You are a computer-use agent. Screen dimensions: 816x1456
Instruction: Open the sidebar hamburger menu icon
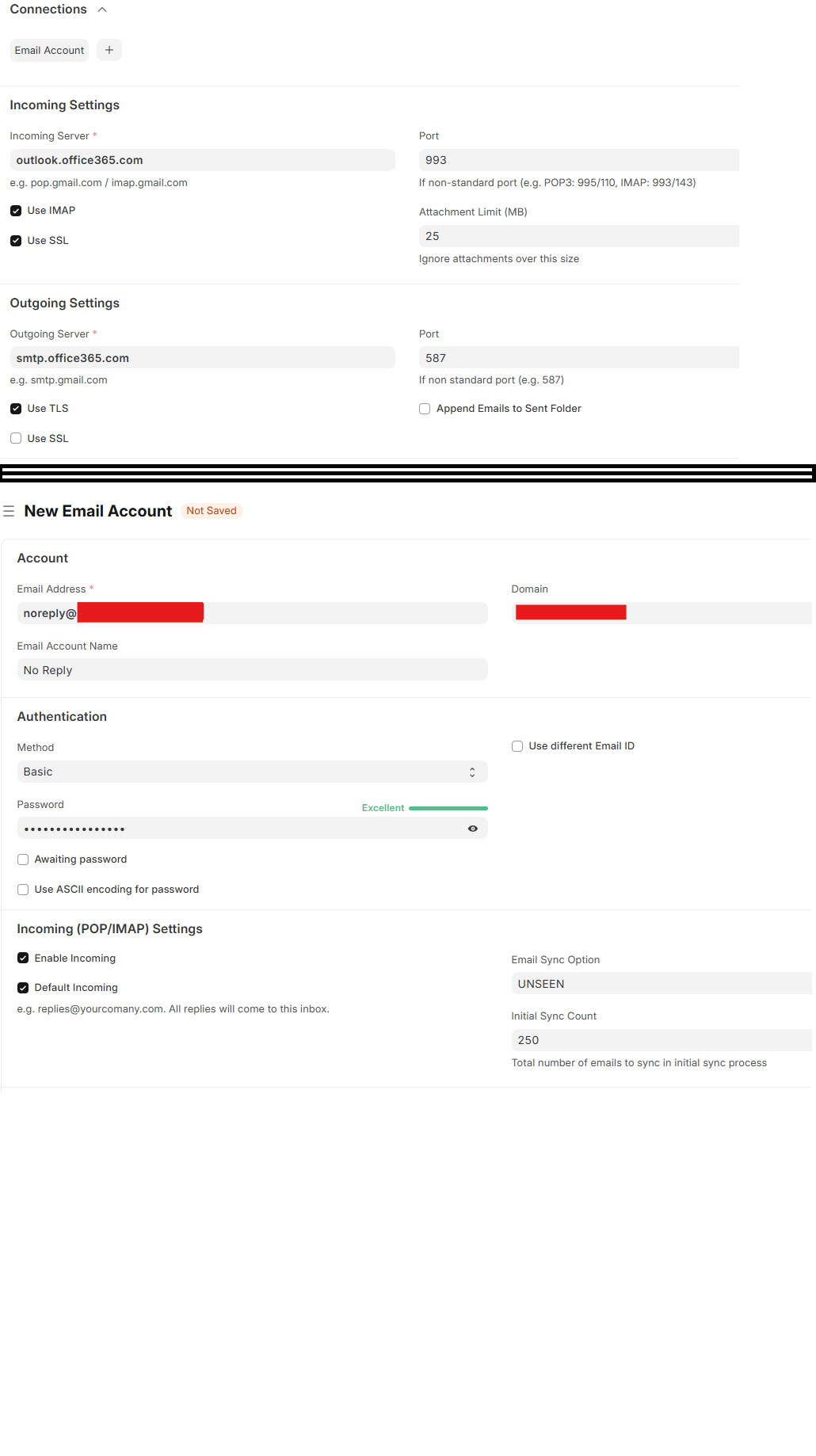point(9,512)
